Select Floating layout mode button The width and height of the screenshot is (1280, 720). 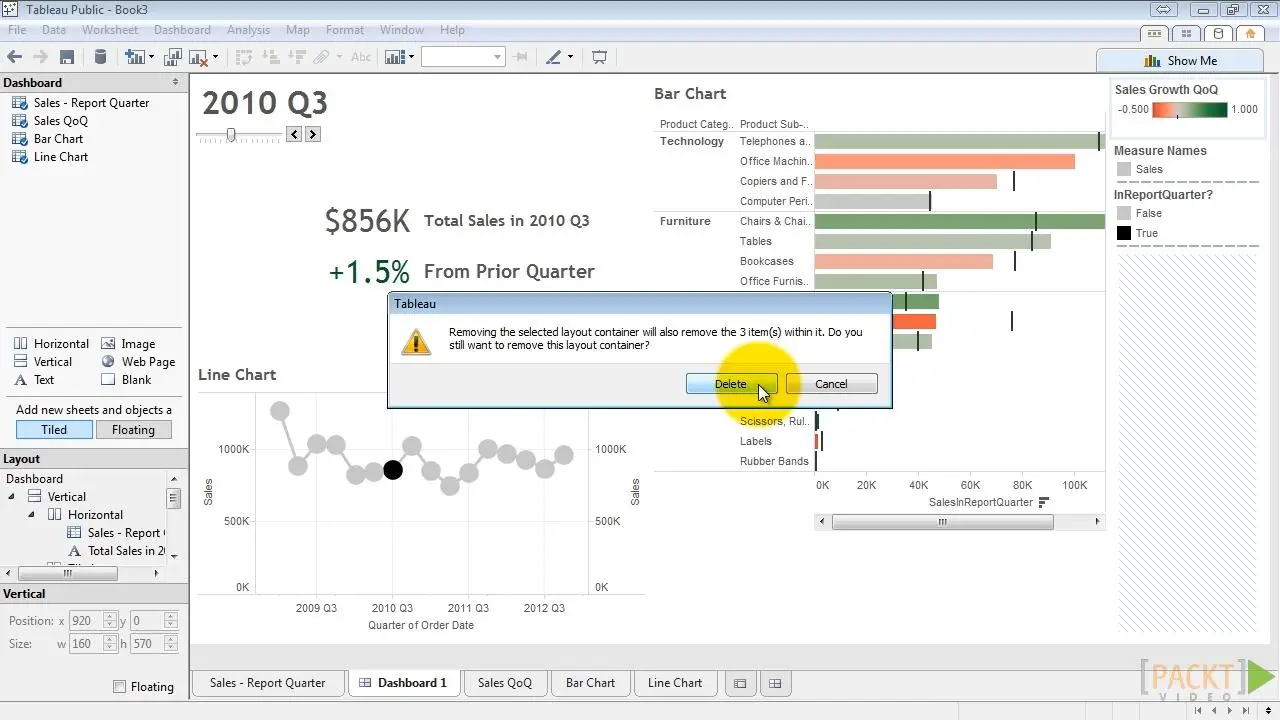tap(133, 429)
